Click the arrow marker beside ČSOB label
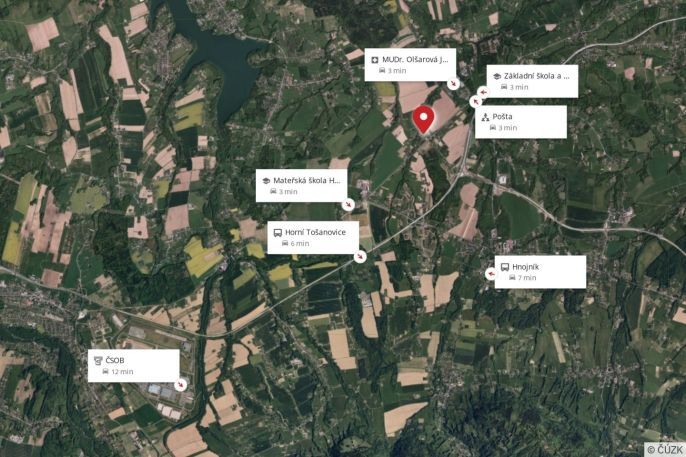 coord(180,385)
